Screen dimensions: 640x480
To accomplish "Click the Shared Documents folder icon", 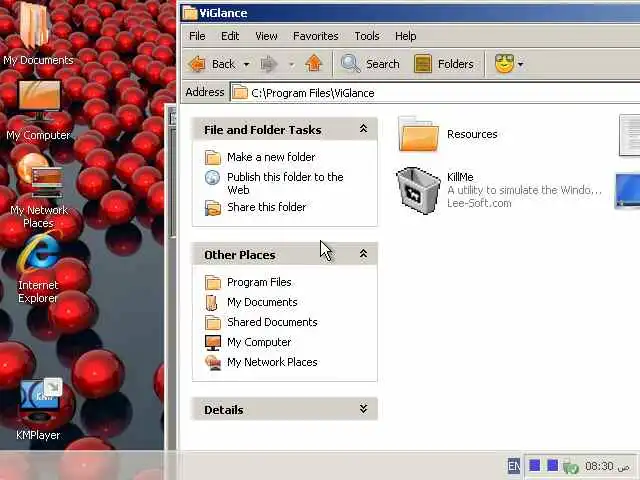I will point(213,322).
